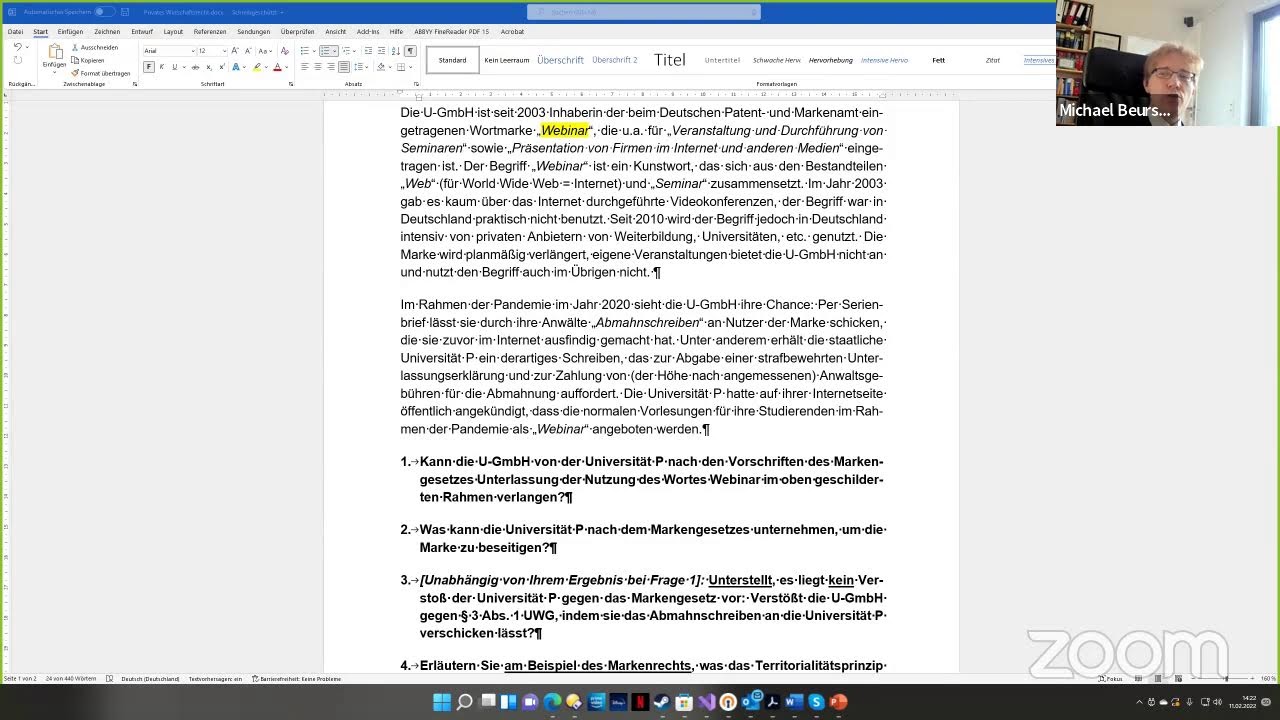Toggle the show paragraph marks ¶ button
The width and height of the screenshot is (1280, 720).
410,51
